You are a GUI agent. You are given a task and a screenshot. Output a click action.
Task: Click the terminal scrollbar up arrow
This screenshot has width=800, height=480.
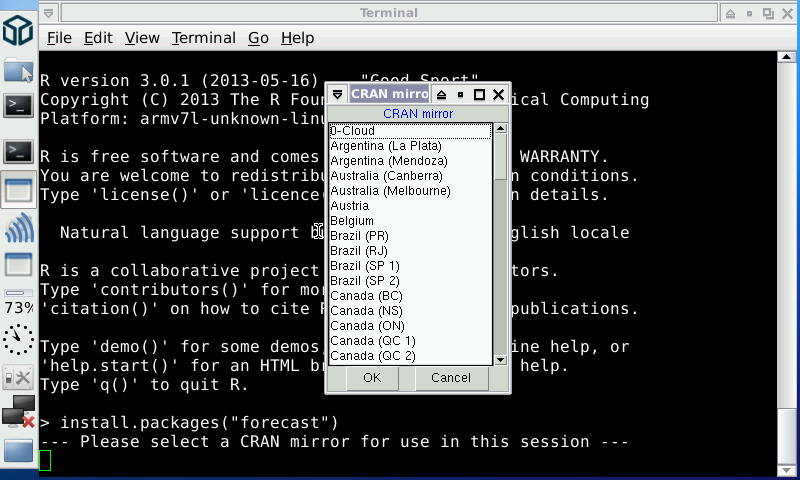click(x=786, y=57)
